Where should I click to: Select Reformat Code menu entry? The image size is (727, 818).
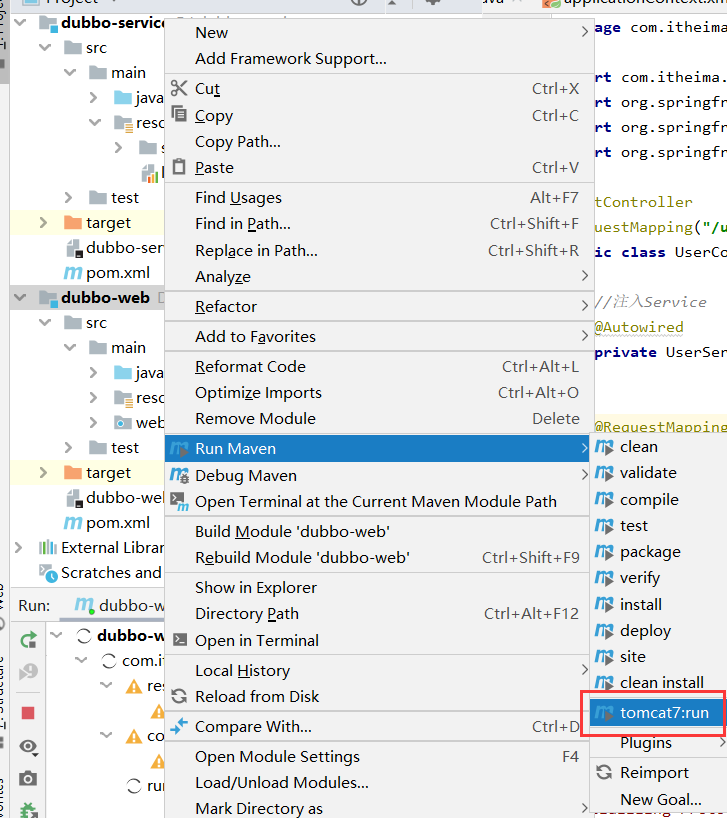379,367
